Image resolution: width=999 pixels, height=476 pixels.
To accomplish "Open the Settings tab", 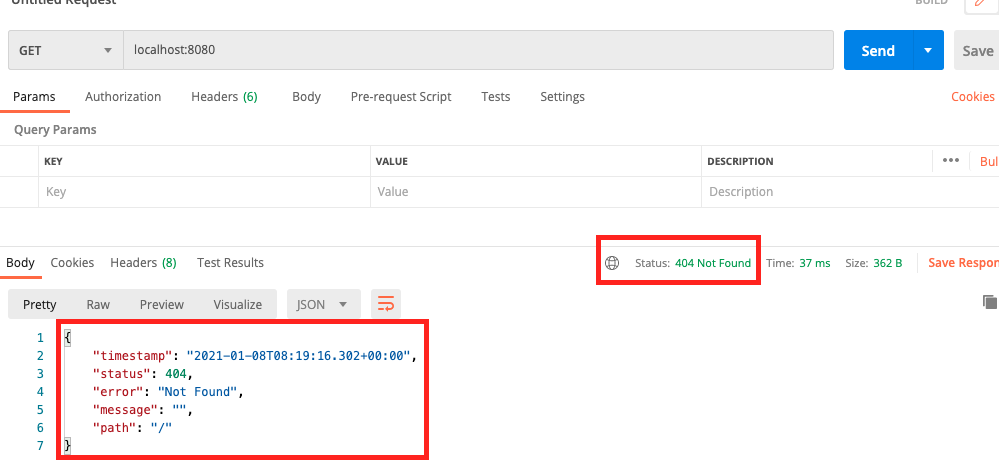I will [x=563, y=97].
